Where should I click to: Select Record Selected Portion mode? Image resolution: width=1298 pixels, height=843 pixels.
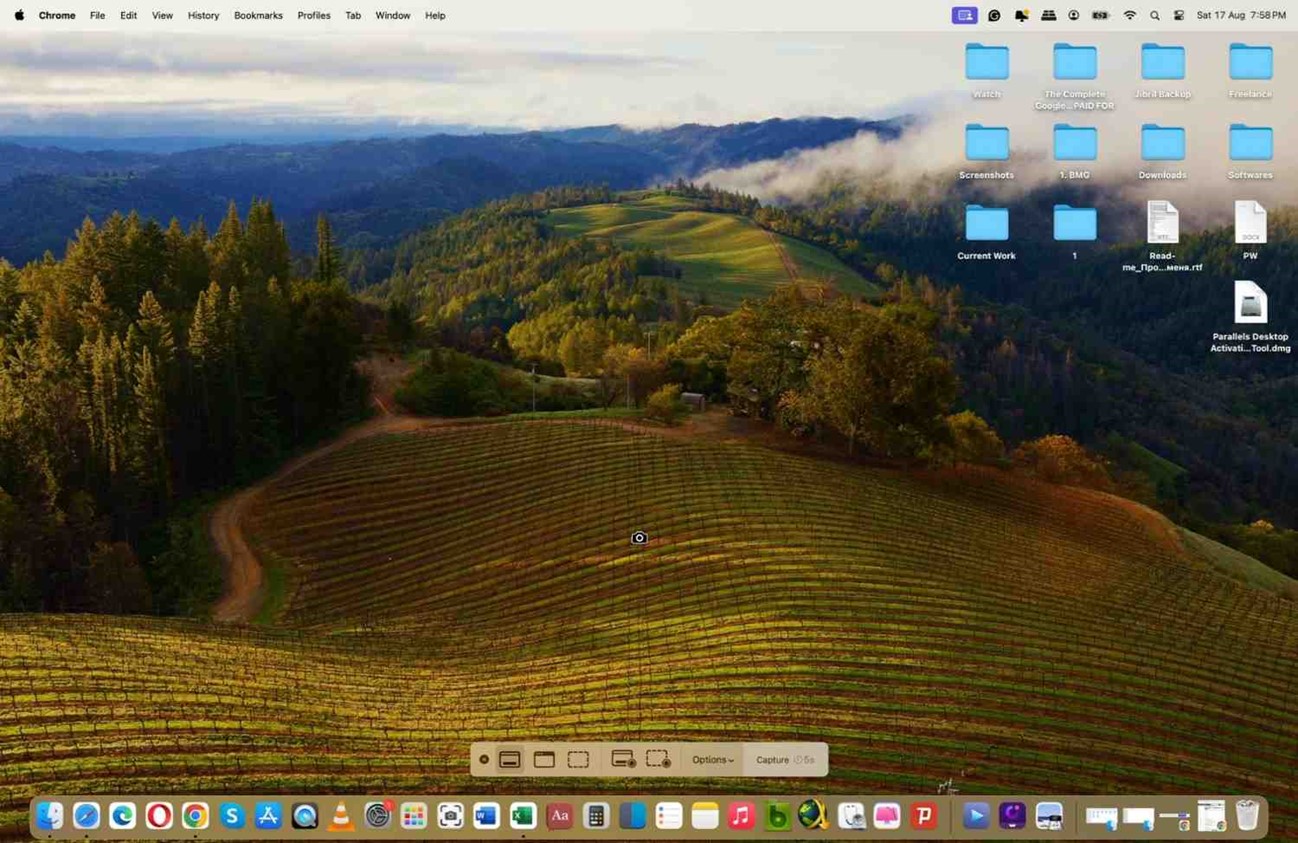658,760
